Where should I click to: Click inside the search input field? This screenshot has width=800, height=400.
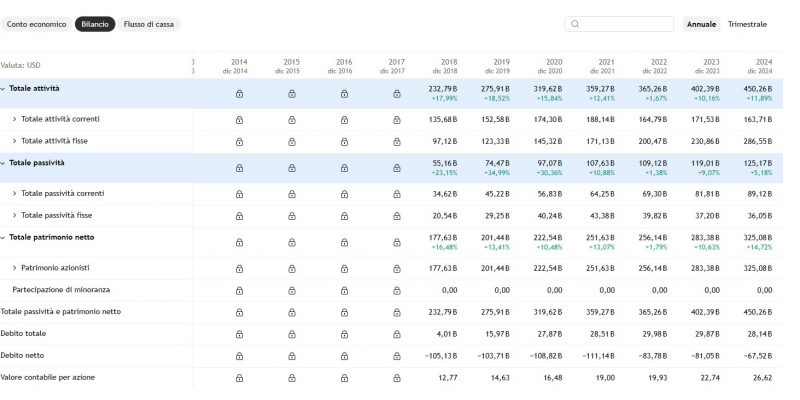pos(625,24)
